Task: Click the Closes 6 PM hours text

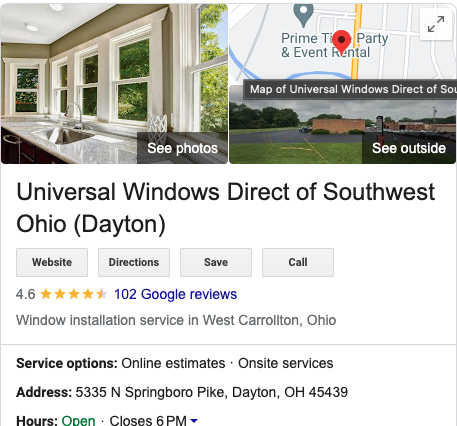Action: click(148, 421)
